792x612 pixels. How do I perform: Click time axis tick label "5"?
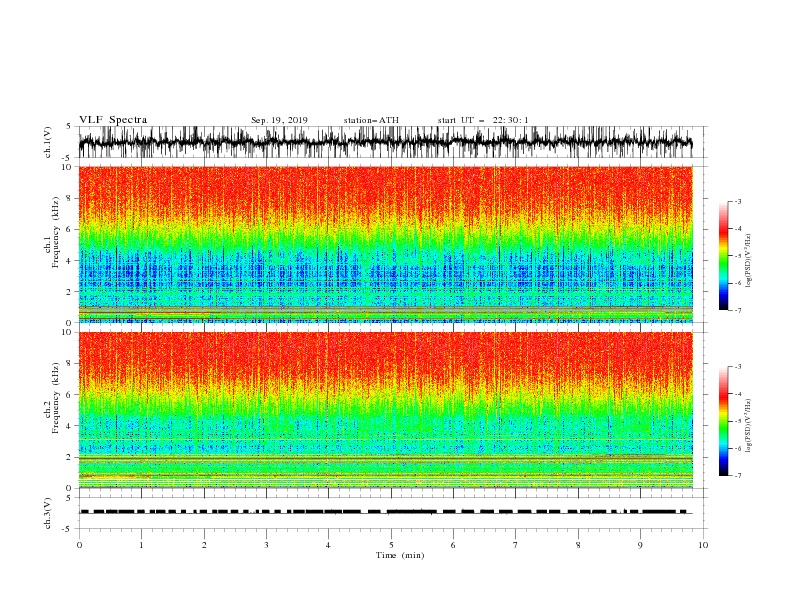pyautogui.click(x=391, y=545)
